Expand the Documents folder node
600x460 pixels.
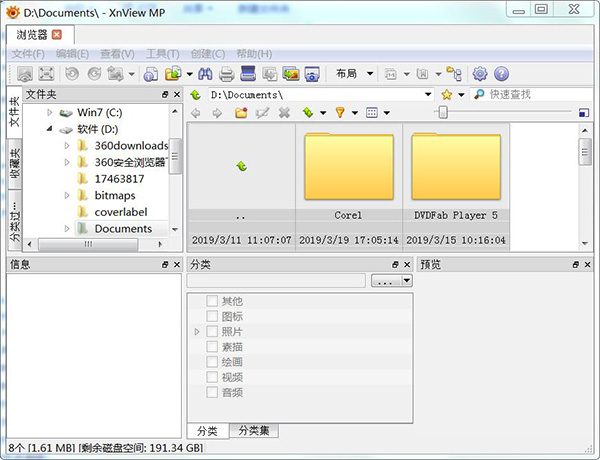(x=67, y=228)
